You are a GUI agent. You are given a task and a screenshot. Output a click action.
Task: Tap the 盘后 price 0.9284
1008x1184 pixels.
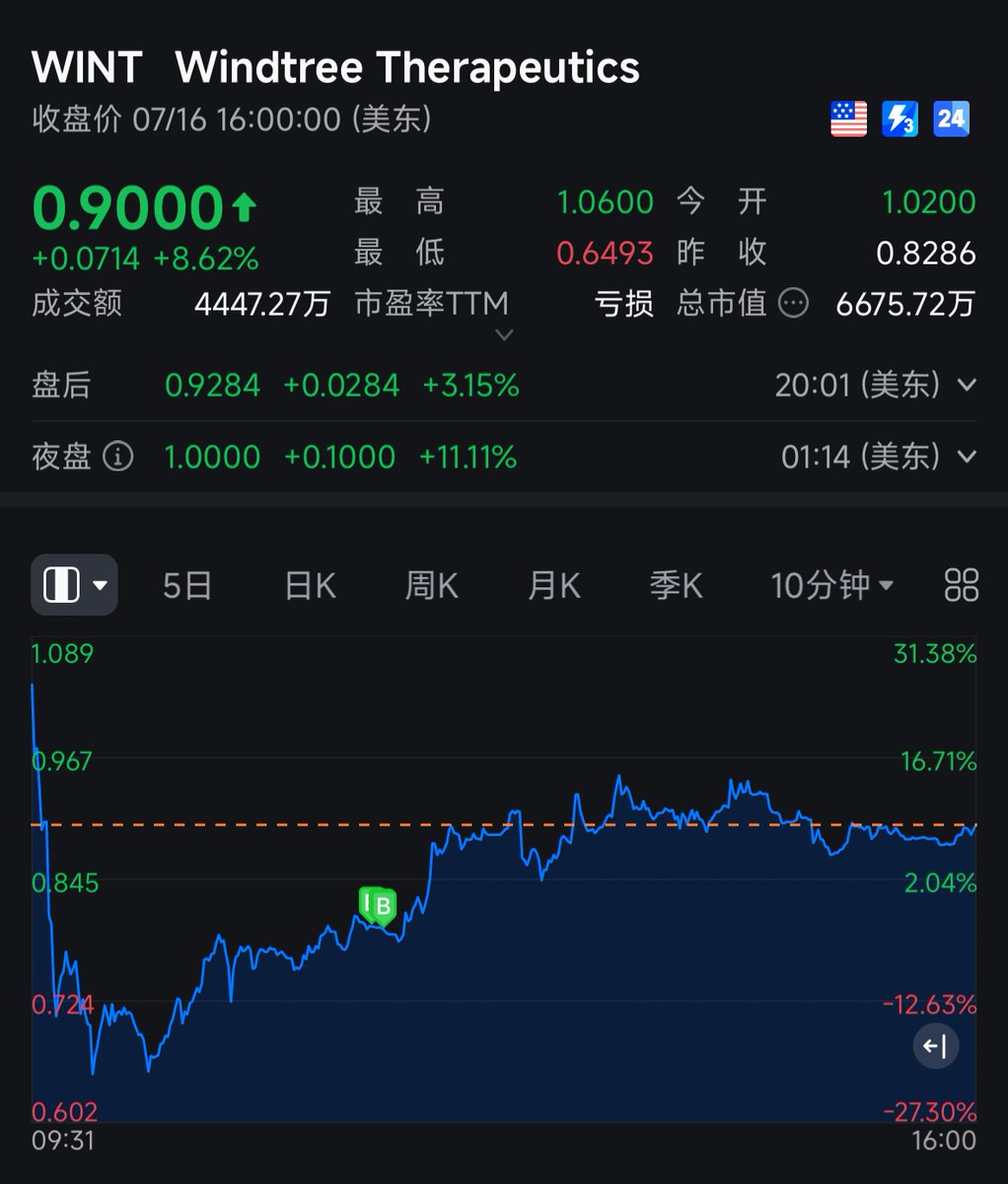pos(213,385)
